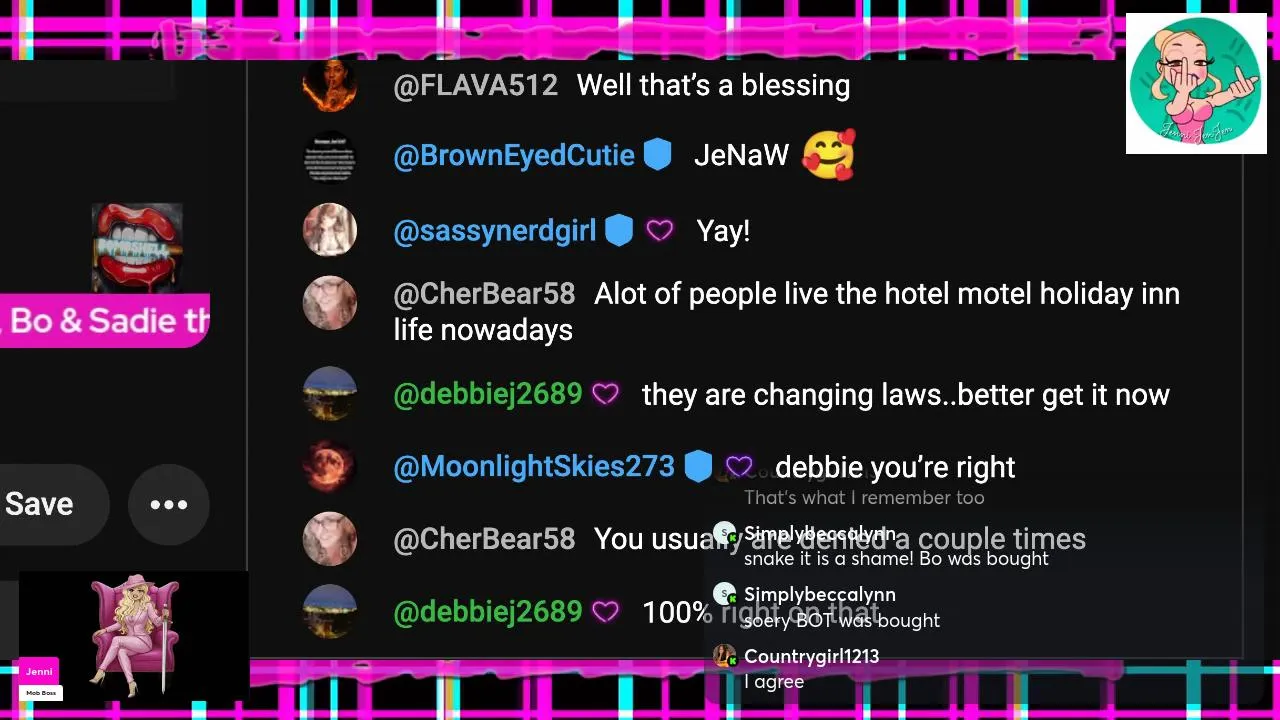Open Countrygirl1213's overlay chat avatar
1280x720 pixels.
725,656
